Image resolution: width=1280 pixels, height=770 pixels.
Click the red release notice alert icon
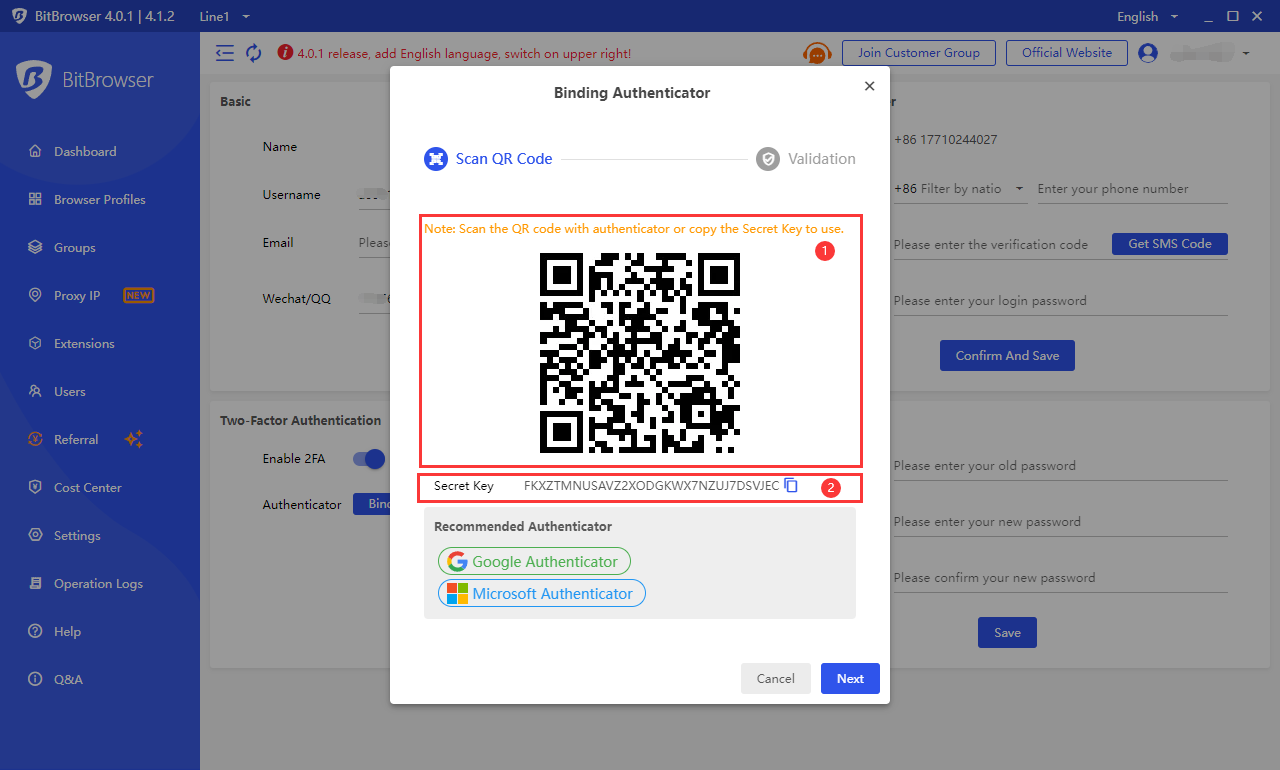(x=285, y=53)
